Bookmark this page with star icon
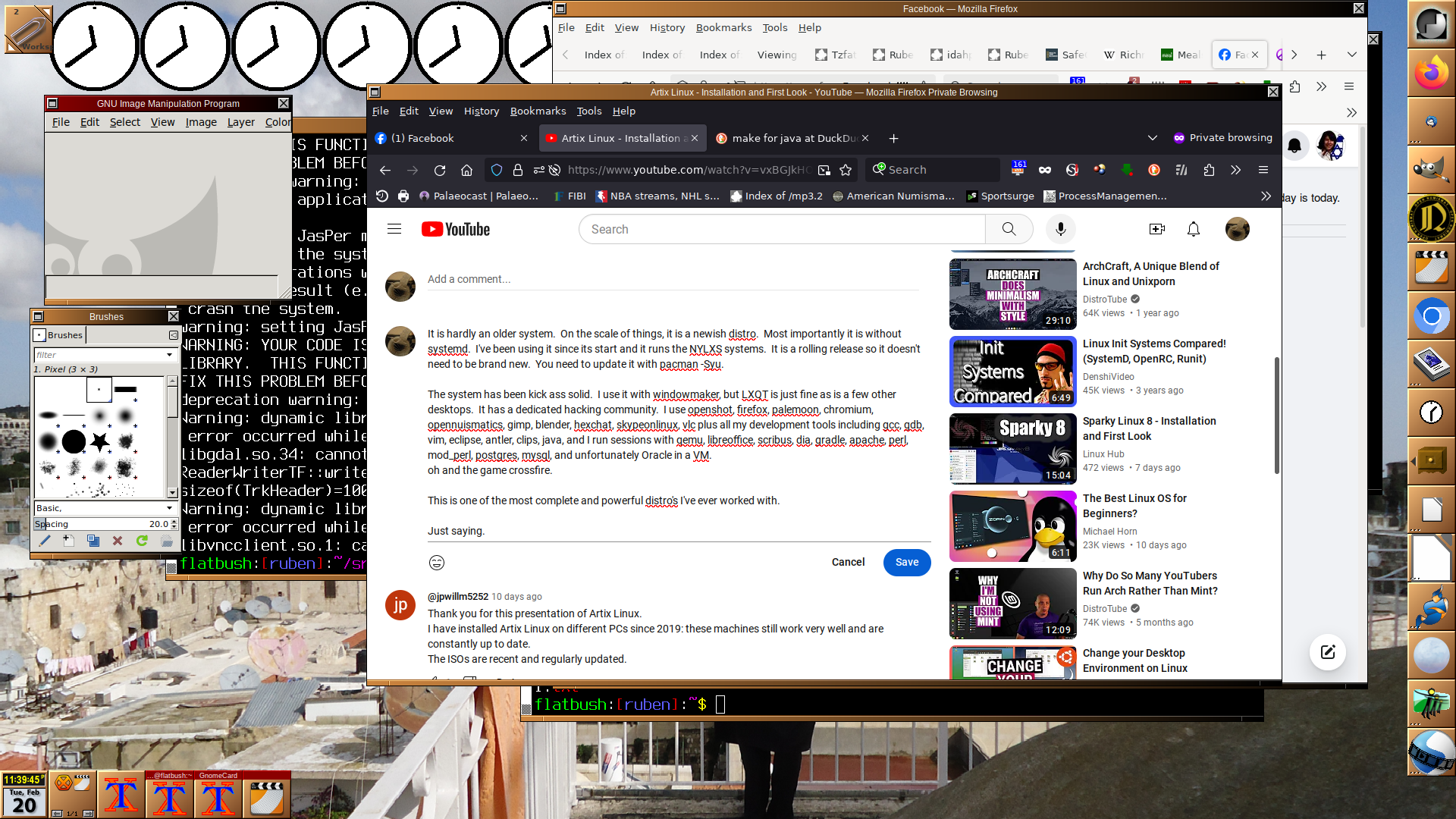 pos(846,170)
